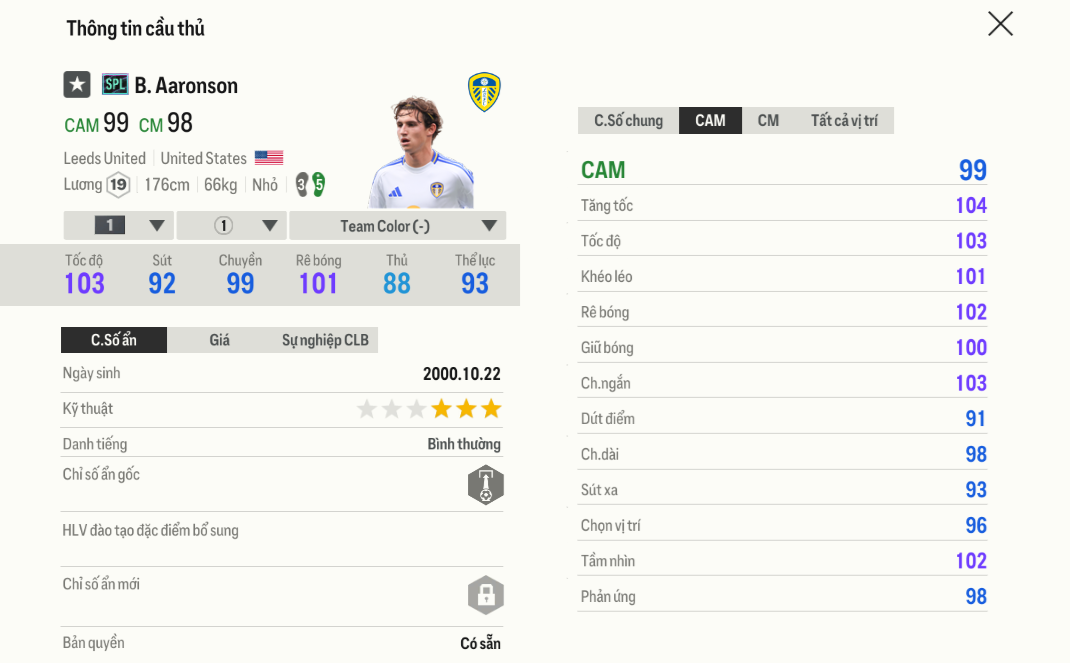Screen dimensions: 1070x663
Task: Open the upgrade level 1 dropdown
Action: coord(119,226)
